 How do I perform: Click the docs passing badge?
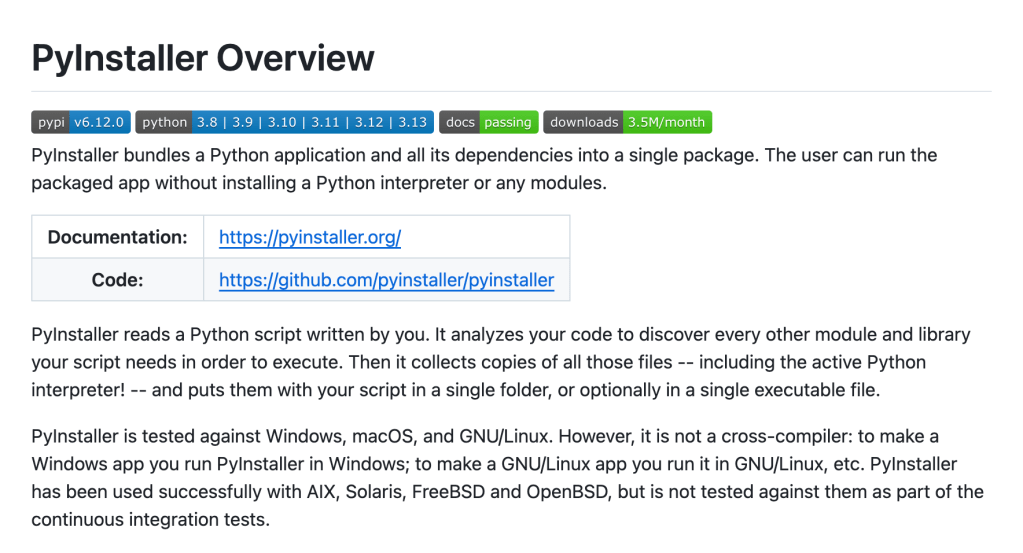tap(488, 122)
